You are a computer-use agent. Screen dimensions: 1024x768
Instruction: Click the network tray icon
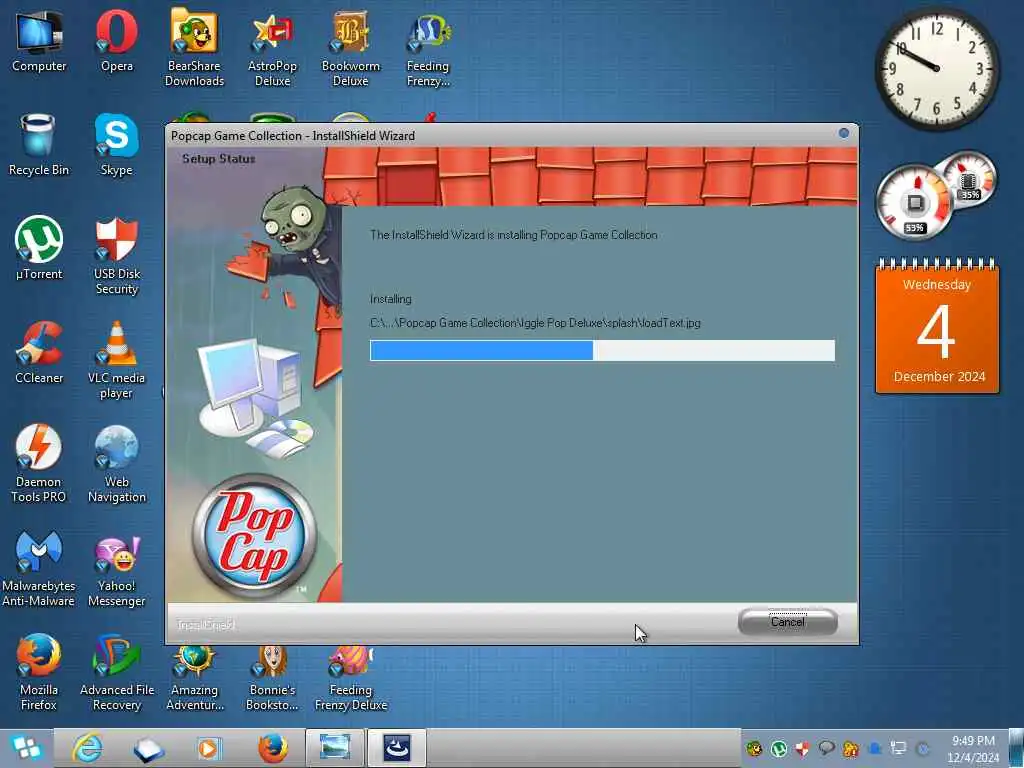coord(899,749)
